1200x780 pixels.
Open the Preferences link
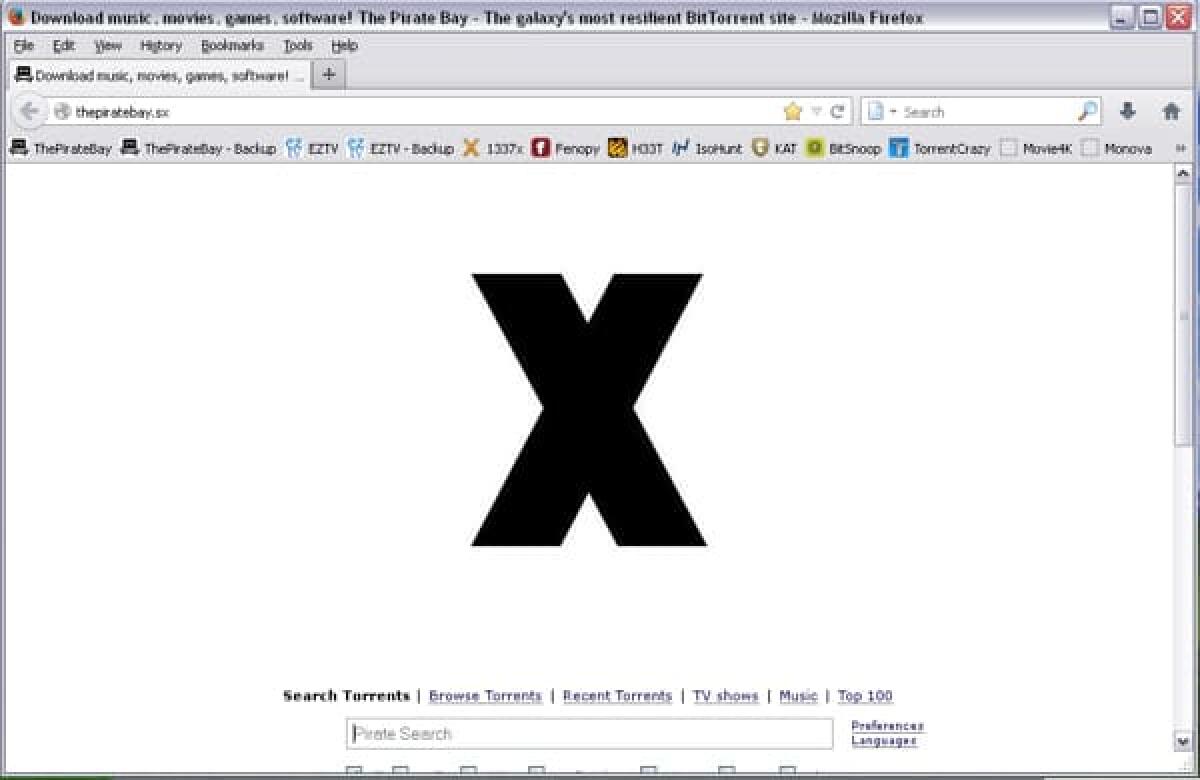click(x=887, y=726)
